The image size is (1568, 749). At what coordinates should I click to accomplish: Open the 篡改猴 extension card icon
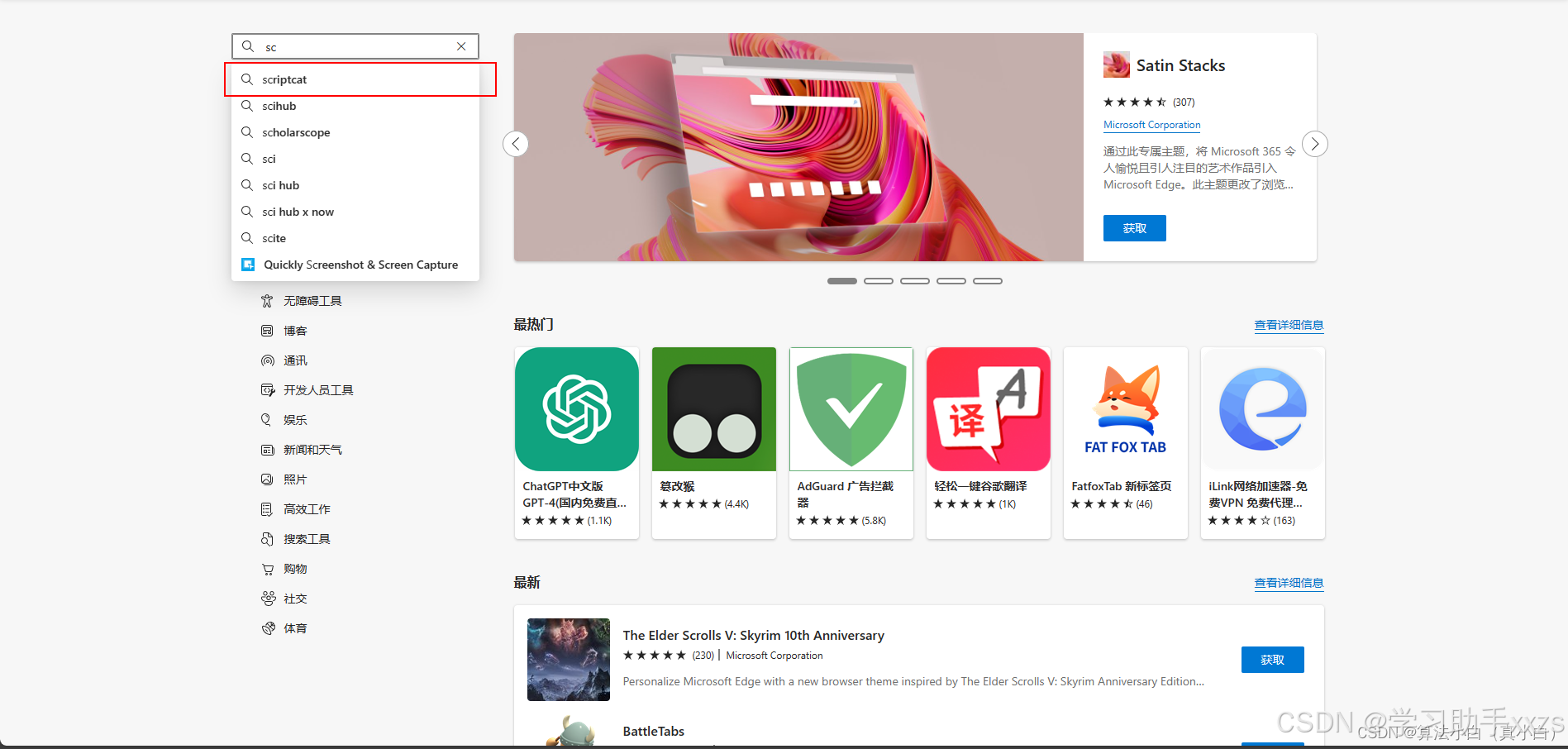[x=714, y=409]
